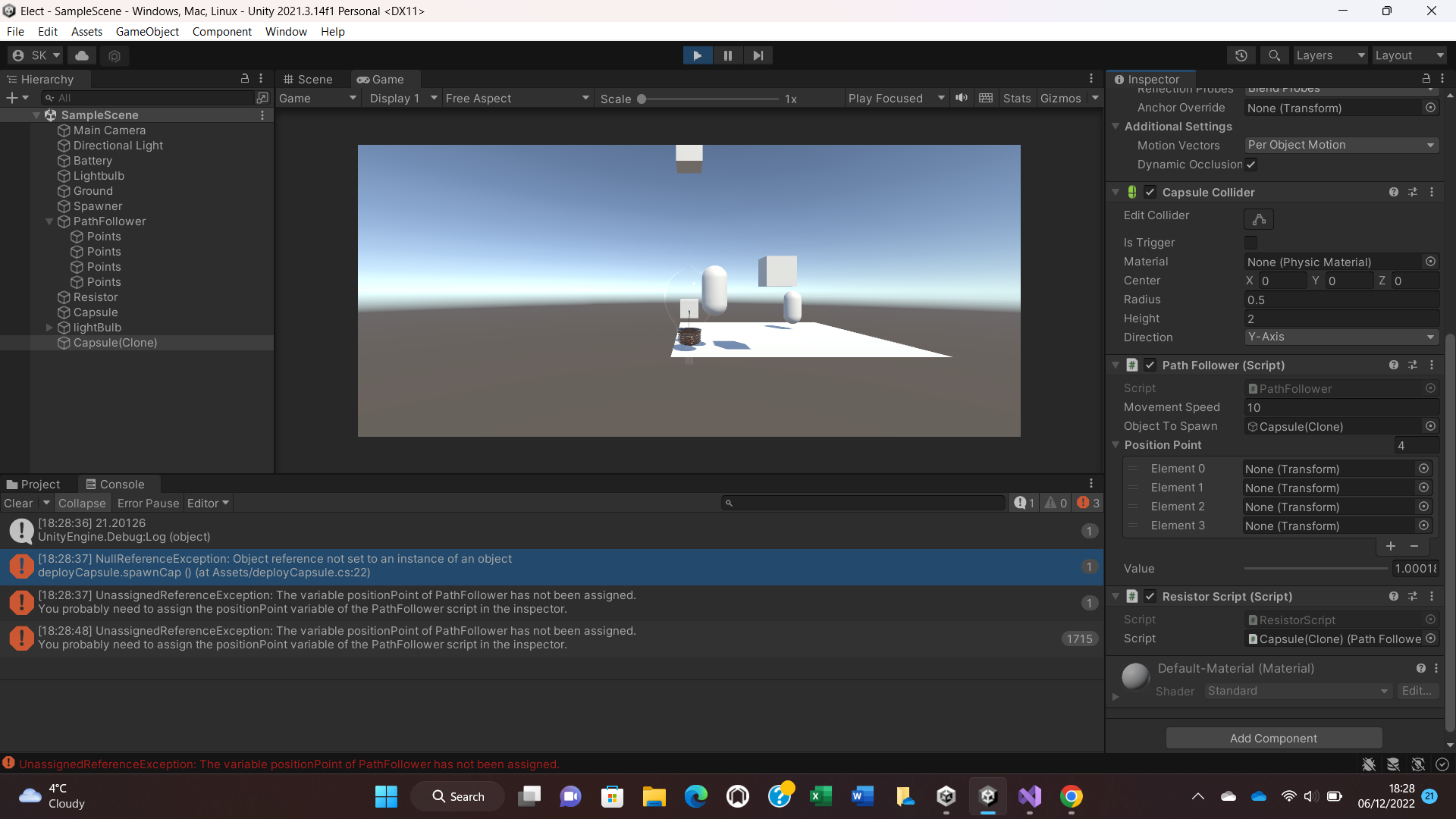Image resolution: width=1456 pixels, height=819 pixels.
Task: Click the global search magnifier icon
Action: coord(1274,55)
